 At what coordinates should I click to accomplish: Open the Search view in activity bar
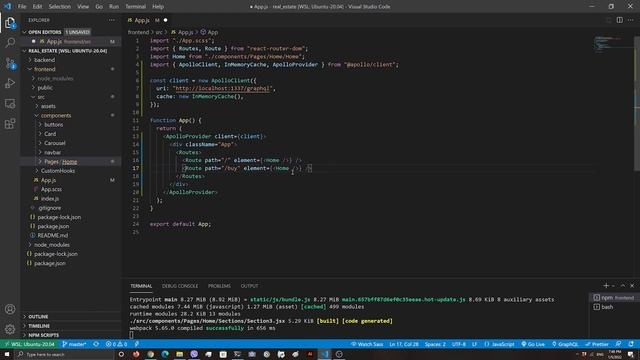coord(10,42)
